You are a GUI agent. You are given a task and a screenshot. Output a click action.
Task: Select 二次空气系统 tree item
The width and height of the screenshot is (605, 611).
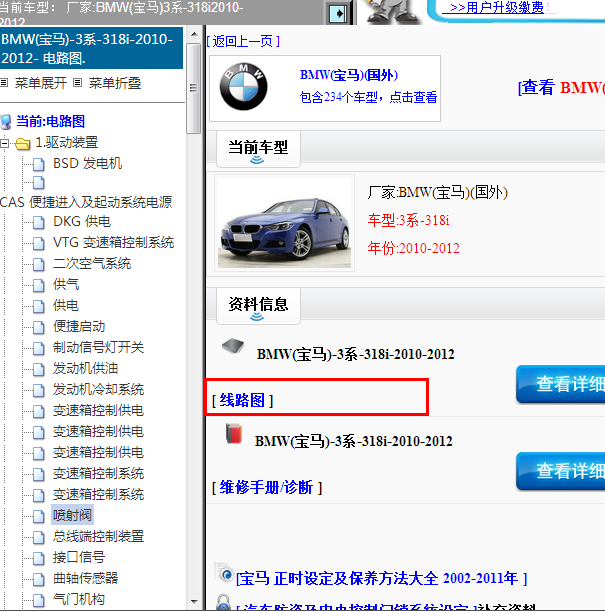click(x=92, y=263)
